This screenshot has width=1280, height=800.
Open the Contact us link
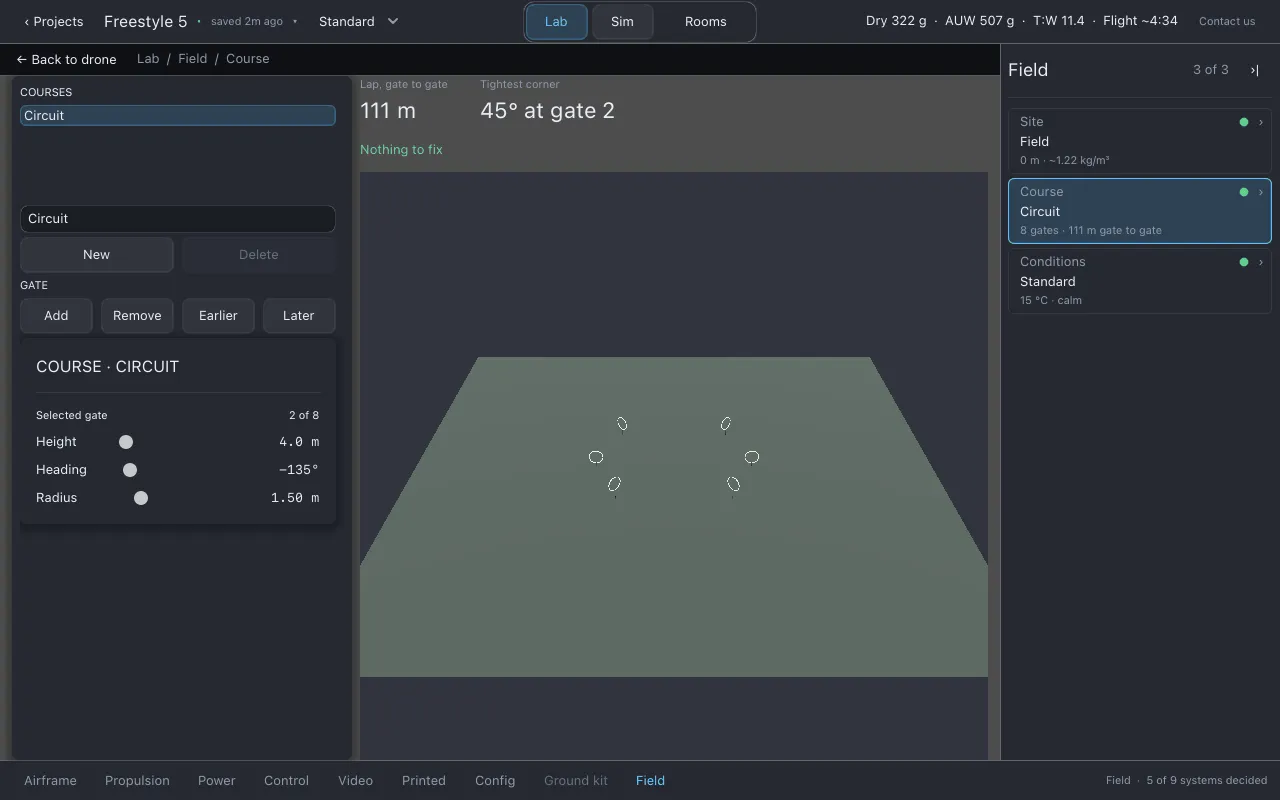coord(1227,21)
